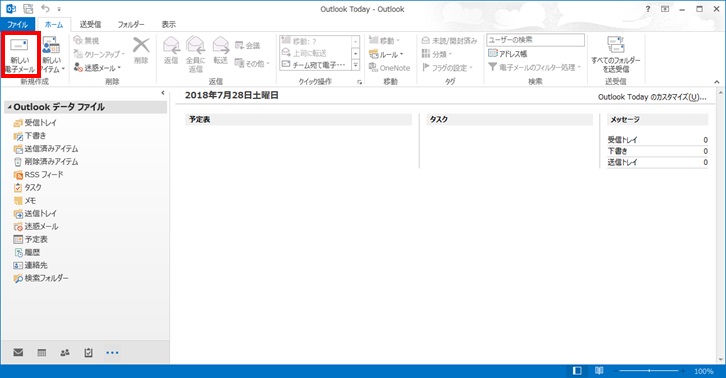Collapse the folder pane arrow
Viewport: 726px width, 378px height.
click(163, 93)
